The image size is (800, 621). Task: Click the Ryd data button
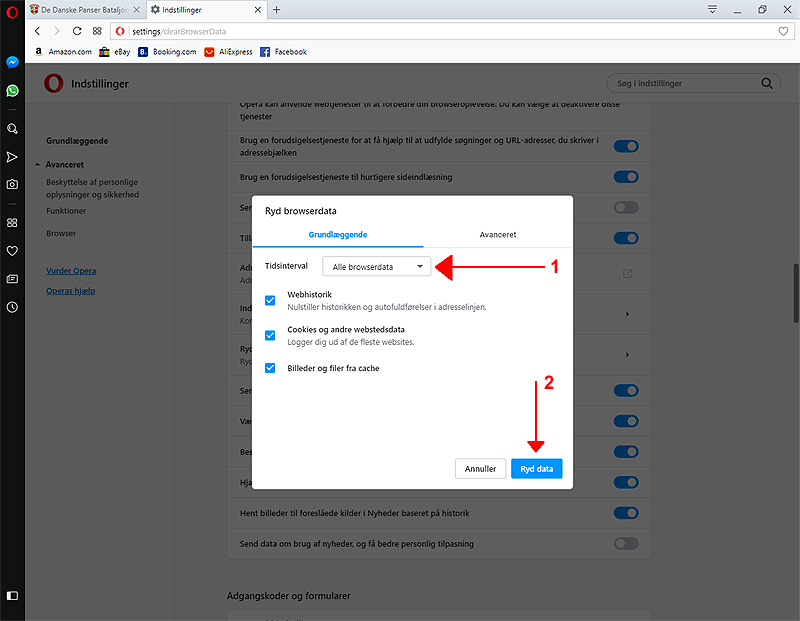coord(536,468)
